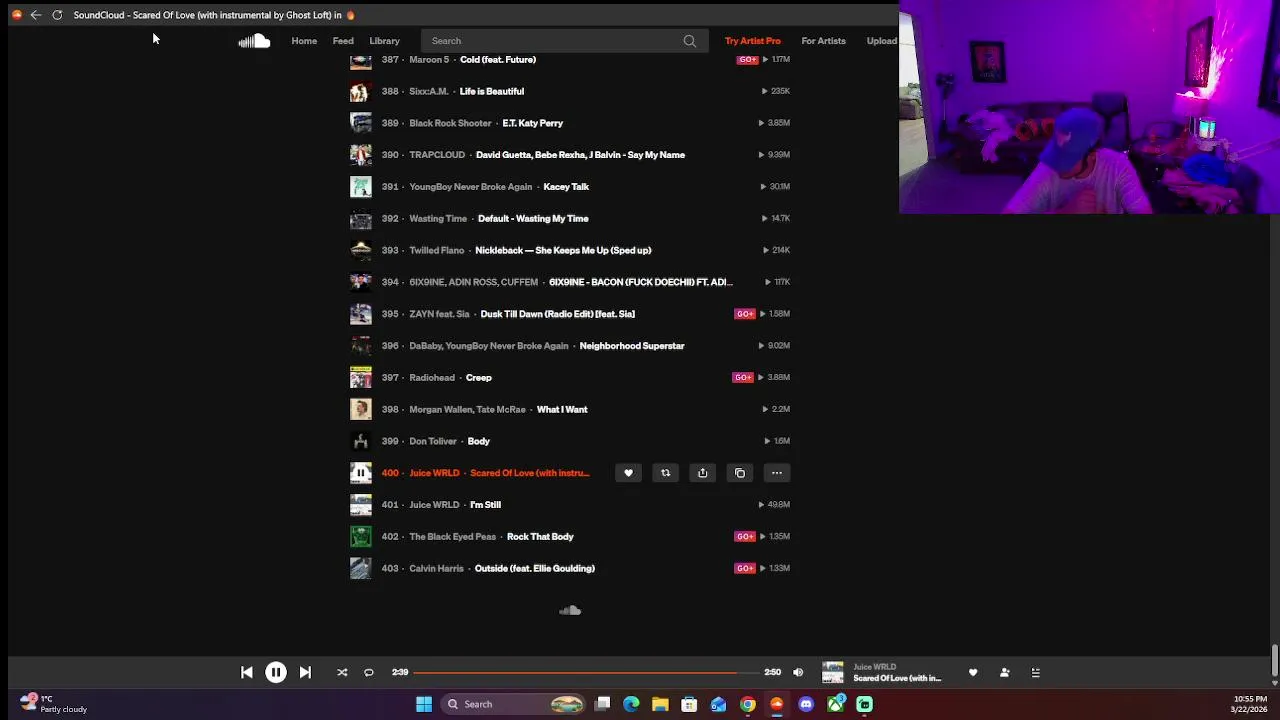1280x720 pixels.
Task: Click the GO+ badge on Creep row
Action: coord(743,377)
